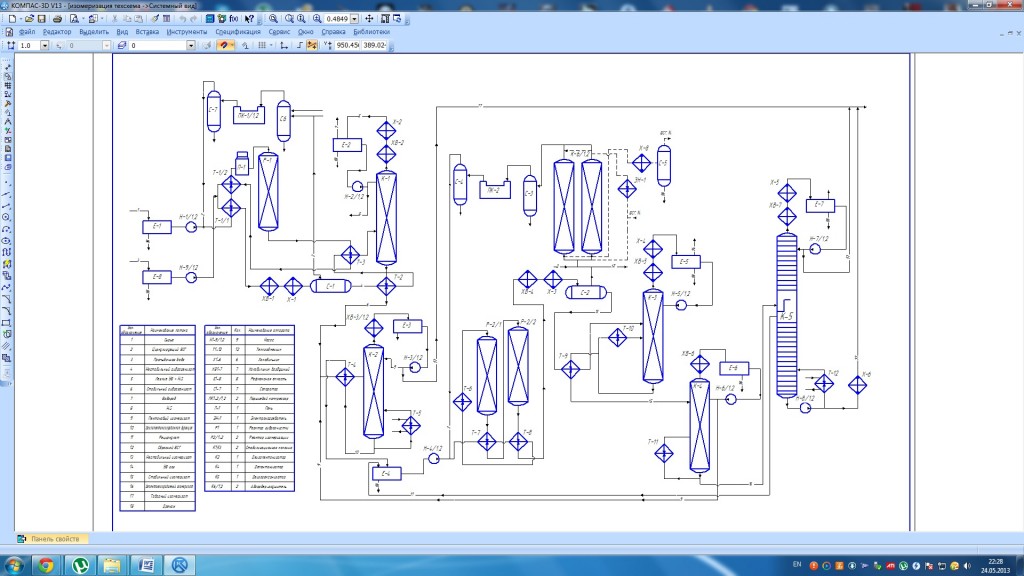This screenshot has width=1024, height=576.
Task: Click the local coordinate system icon
Action: pyautogui.click(x=284, y=45)
